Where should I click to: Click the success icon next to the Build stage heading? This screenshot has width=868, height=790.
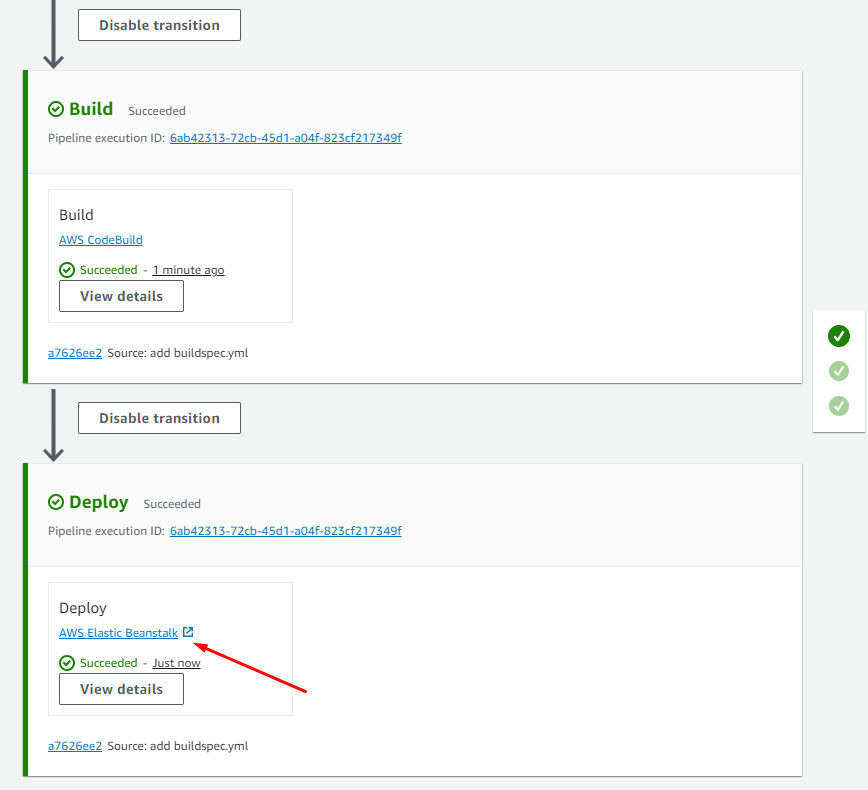[x=56, y=110]
